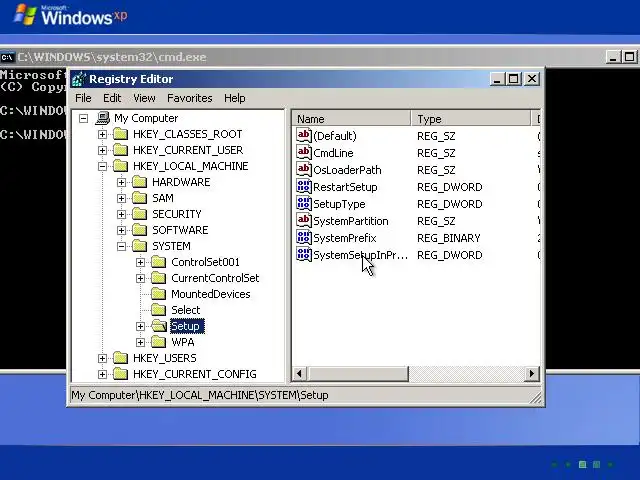Expand the SOFTWARE key
Viewport: 640px width, 480px height.
pos(121,230)
